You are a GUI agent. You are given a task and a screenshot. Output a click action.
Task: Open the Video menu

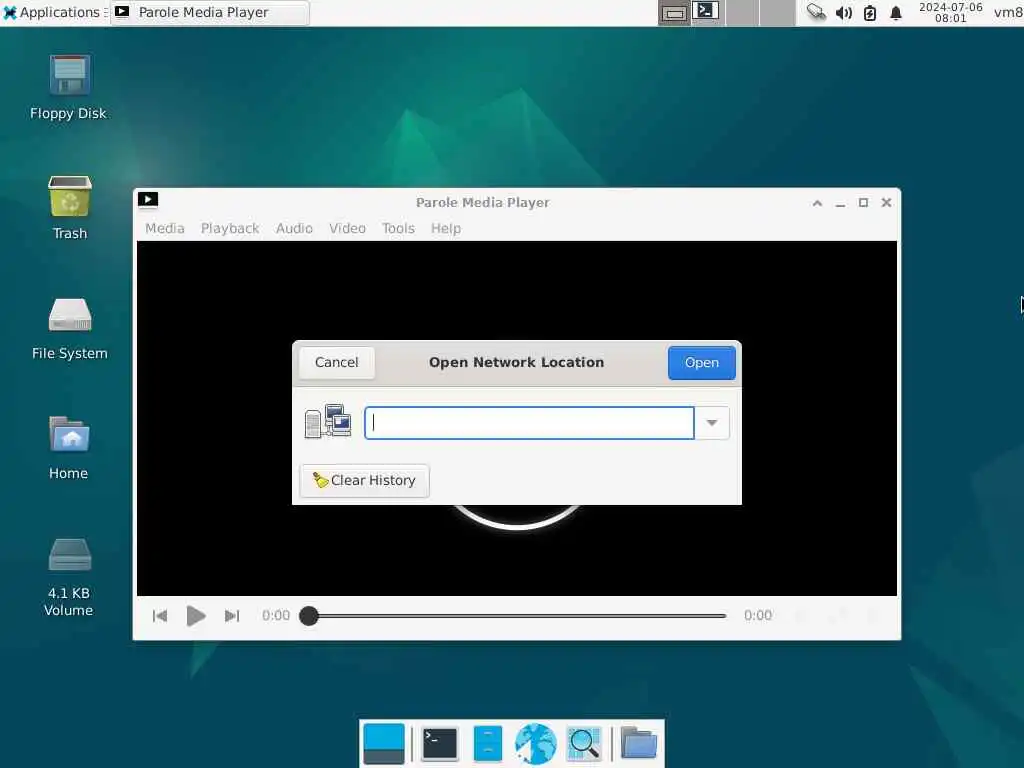347,229
